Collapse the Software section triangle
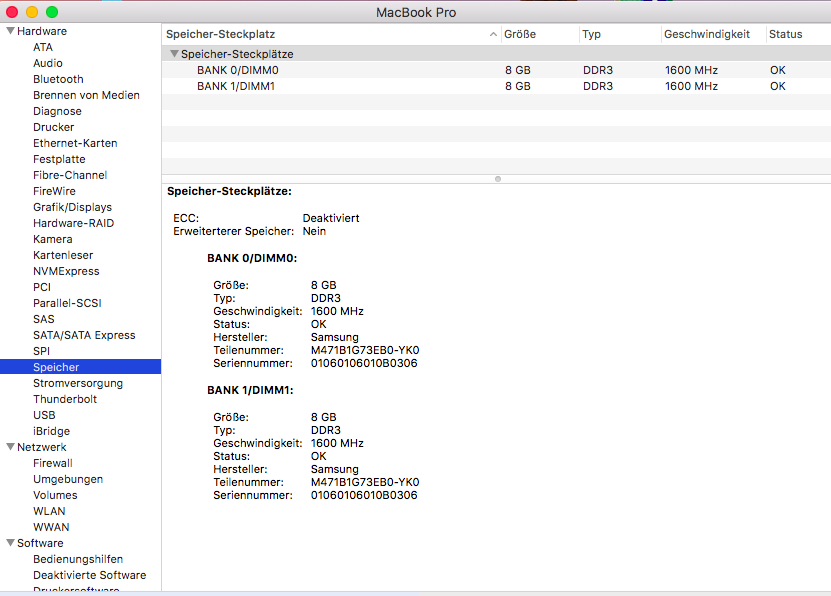The width and height of the screenshot is (831, 596). point(10,543)
